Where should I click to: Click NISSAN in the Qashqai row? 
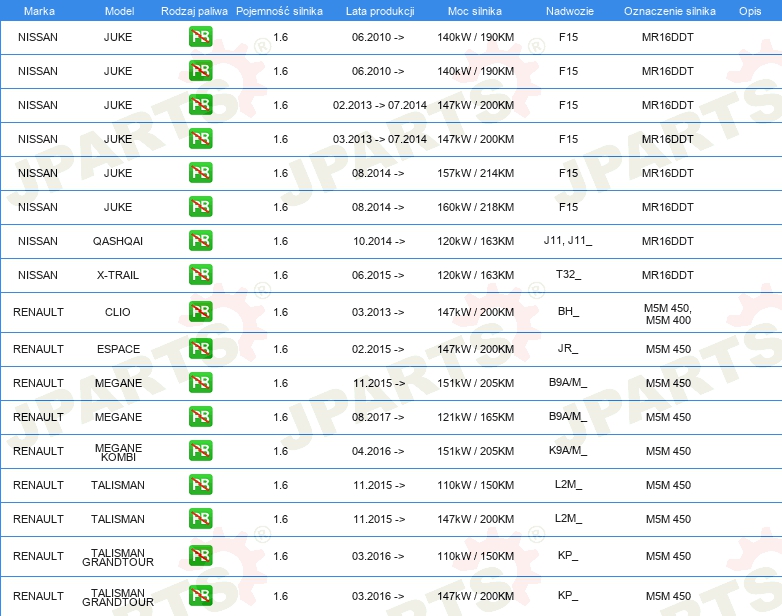38,241
